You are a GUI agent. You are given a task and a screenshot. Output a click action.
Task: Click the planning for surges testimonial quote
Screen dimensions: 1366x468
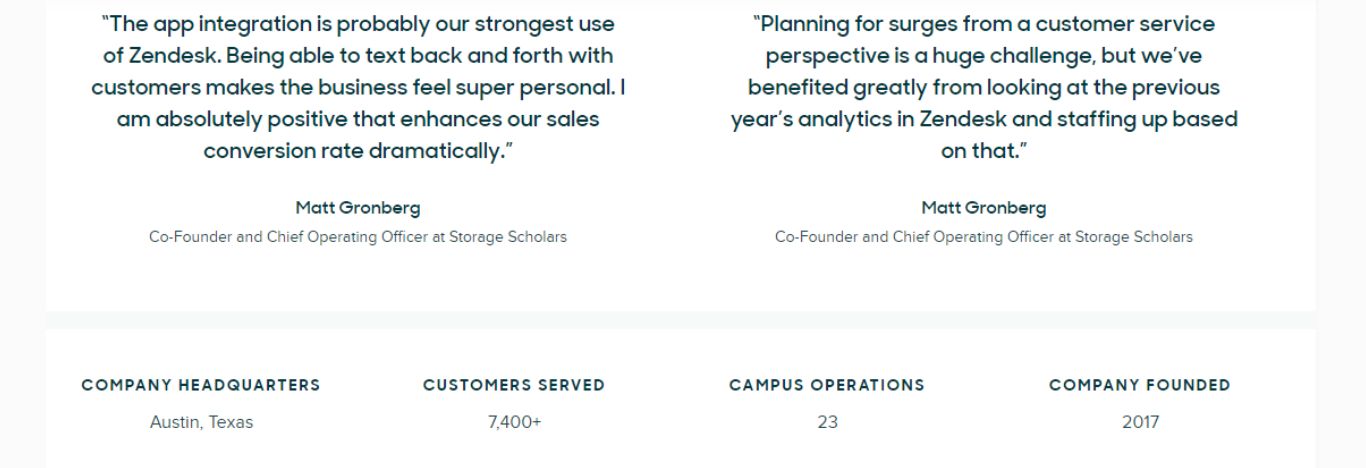[x=984, y=87]
